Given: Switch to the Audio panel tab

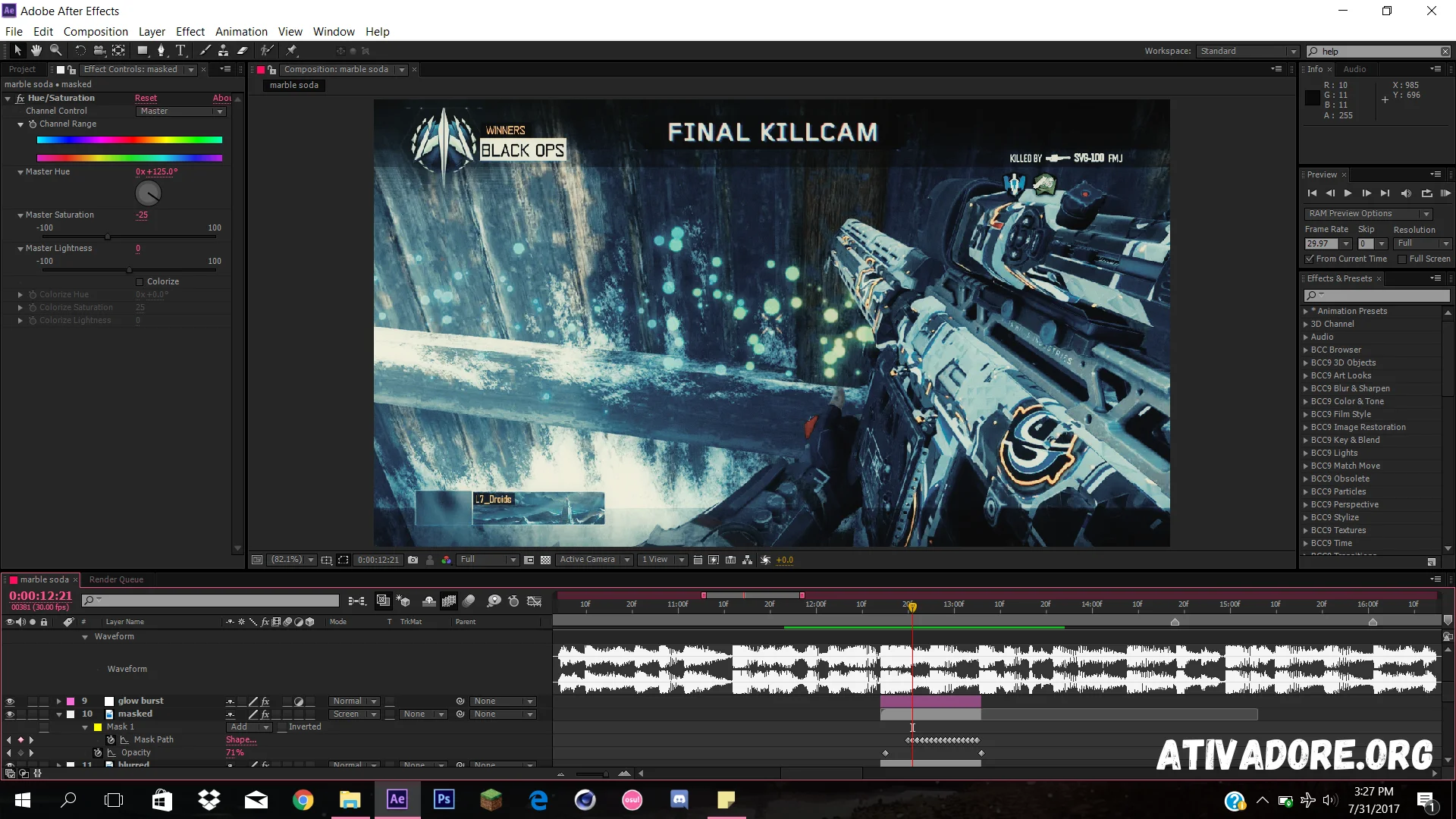Looking at the screenshot, I should tap(1354, 69).
